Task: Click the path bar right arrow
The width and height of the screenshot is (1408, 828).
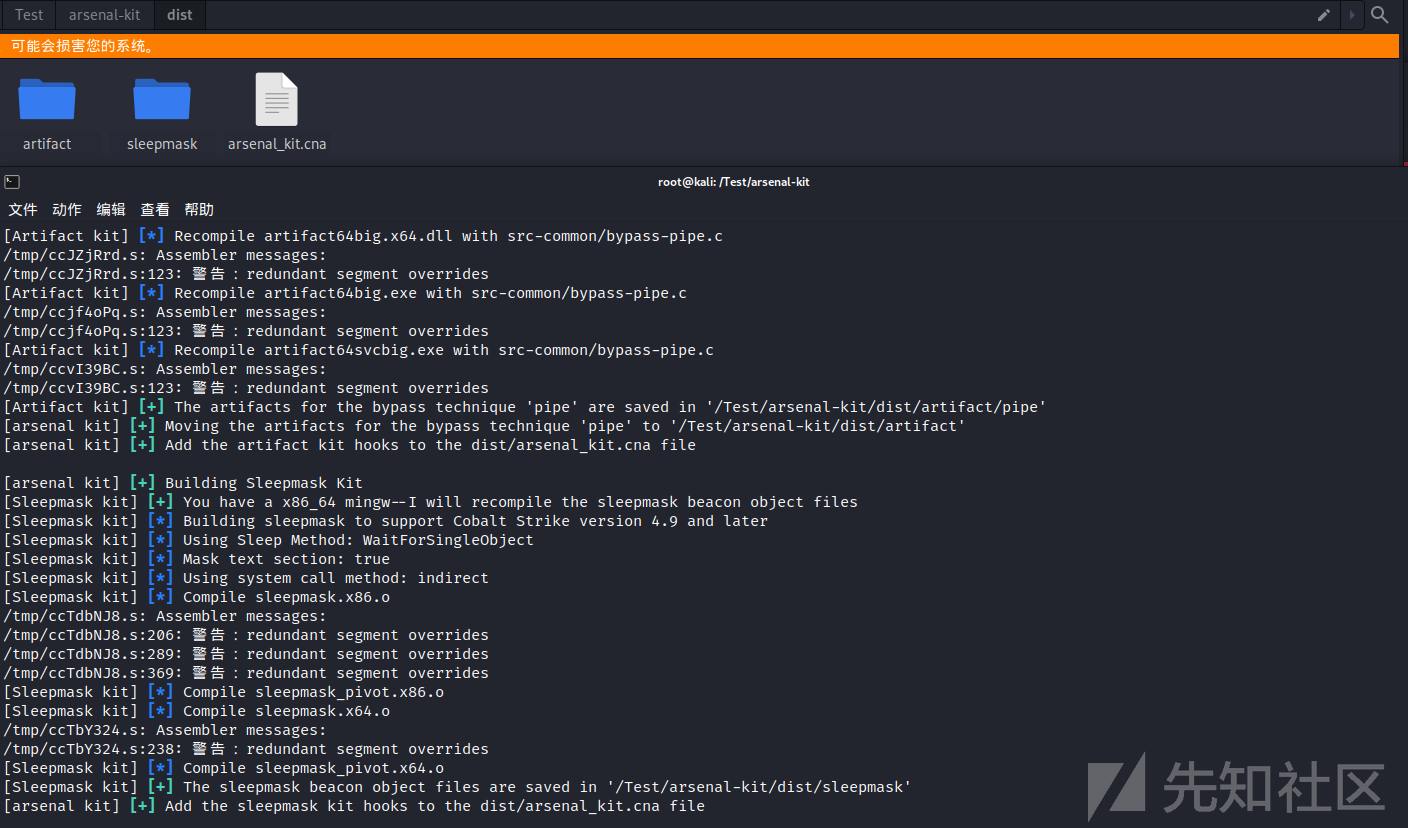Action: click(x=1352, y=15)
